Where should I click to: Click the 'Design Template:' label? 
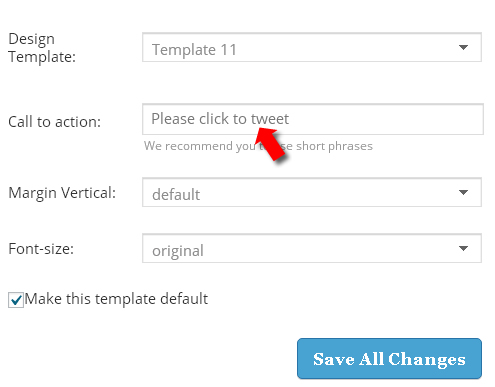point(42,48)
